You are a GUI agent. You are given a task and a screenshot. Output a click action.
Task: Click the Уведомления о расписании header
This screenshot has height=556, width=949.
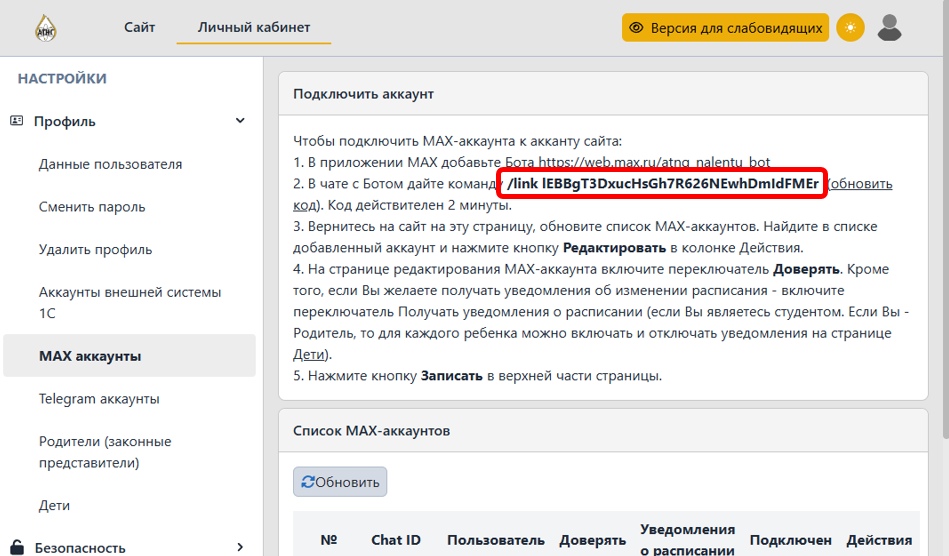pos(688,540)
